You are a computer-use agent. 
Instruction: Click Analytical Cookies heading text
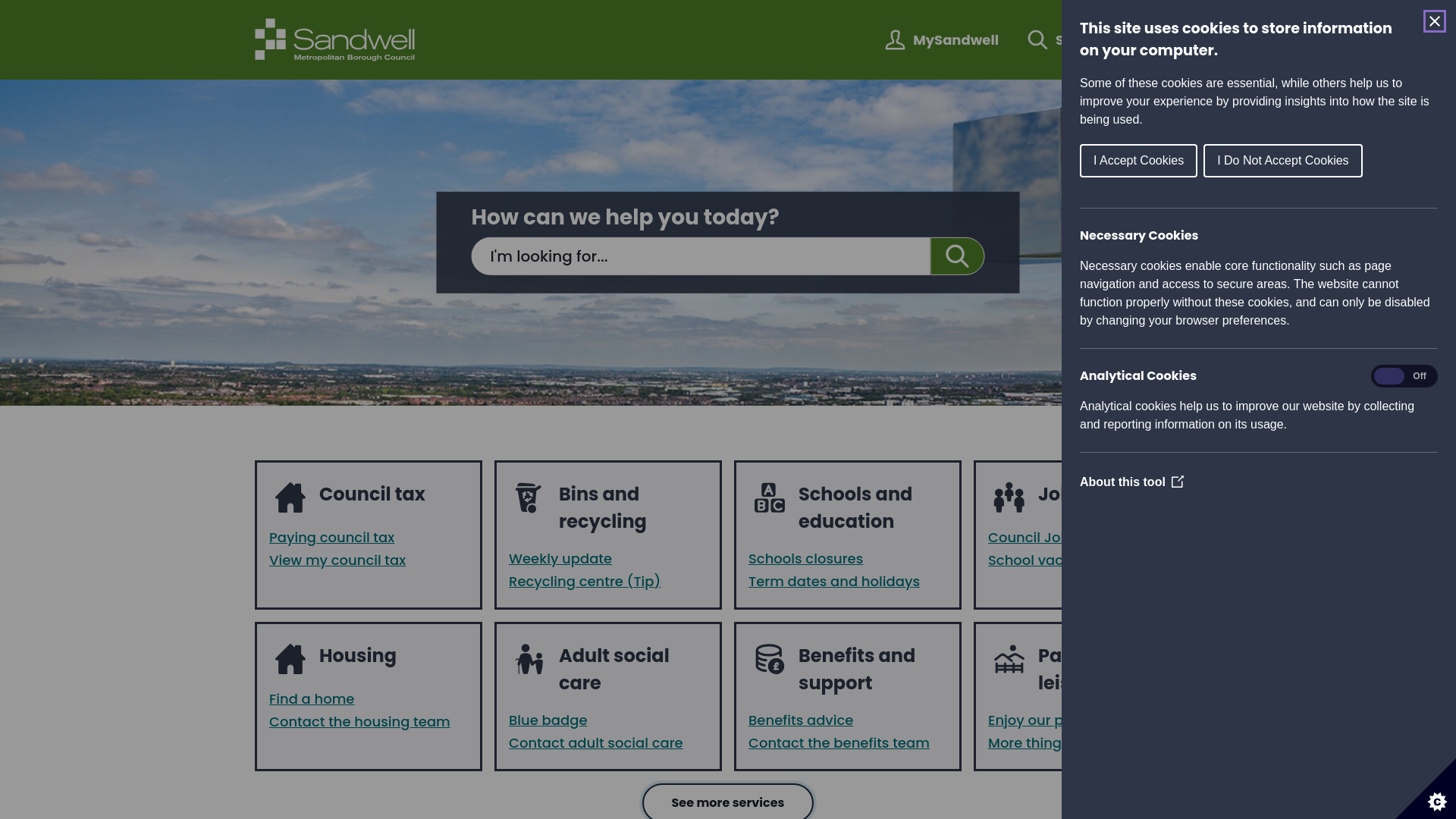pyautogui.click(x=1138, y=376)
